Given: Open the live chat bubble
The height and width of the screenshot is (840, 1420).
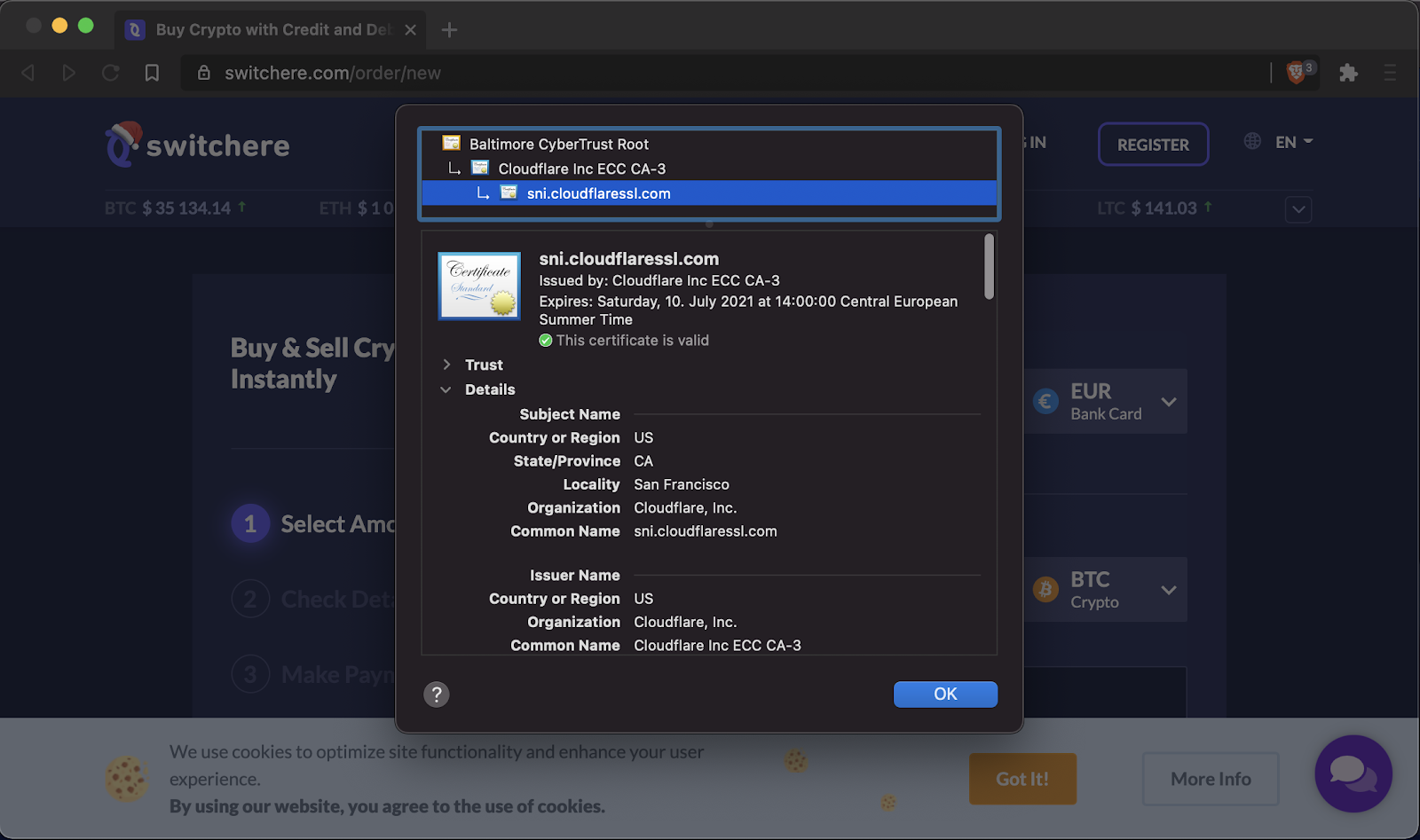Looking at the screenshot, I should (x=1353, y=773).
